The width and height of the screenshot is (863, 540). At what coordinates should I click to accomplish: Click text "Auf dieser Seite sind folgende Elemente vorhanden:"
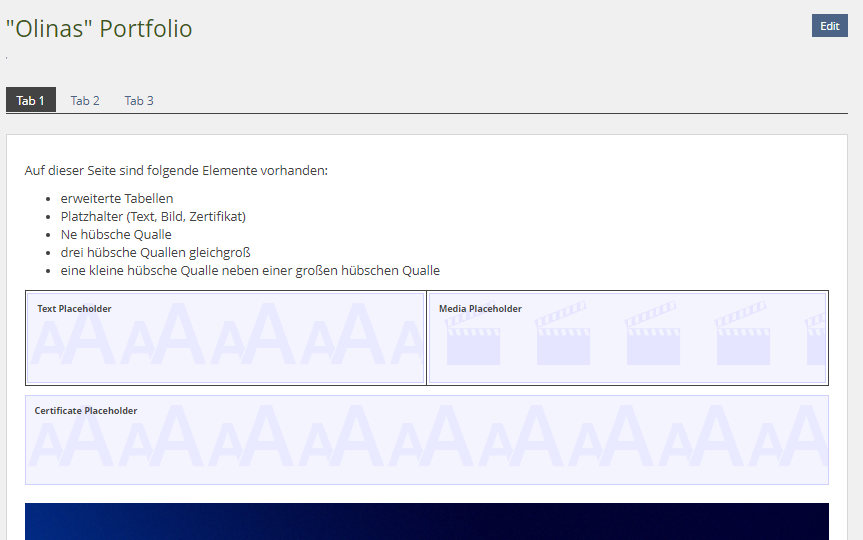tap(176, 171)
